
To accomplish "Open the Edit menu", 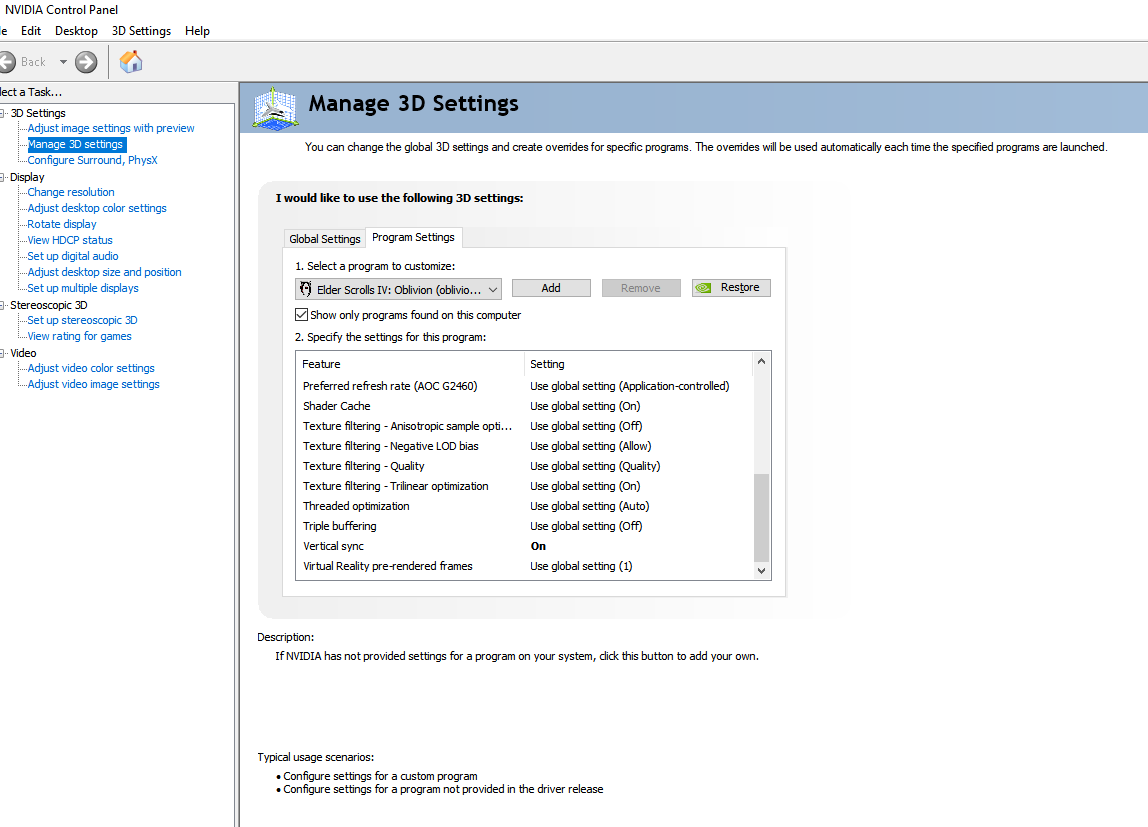I will 31,31.
